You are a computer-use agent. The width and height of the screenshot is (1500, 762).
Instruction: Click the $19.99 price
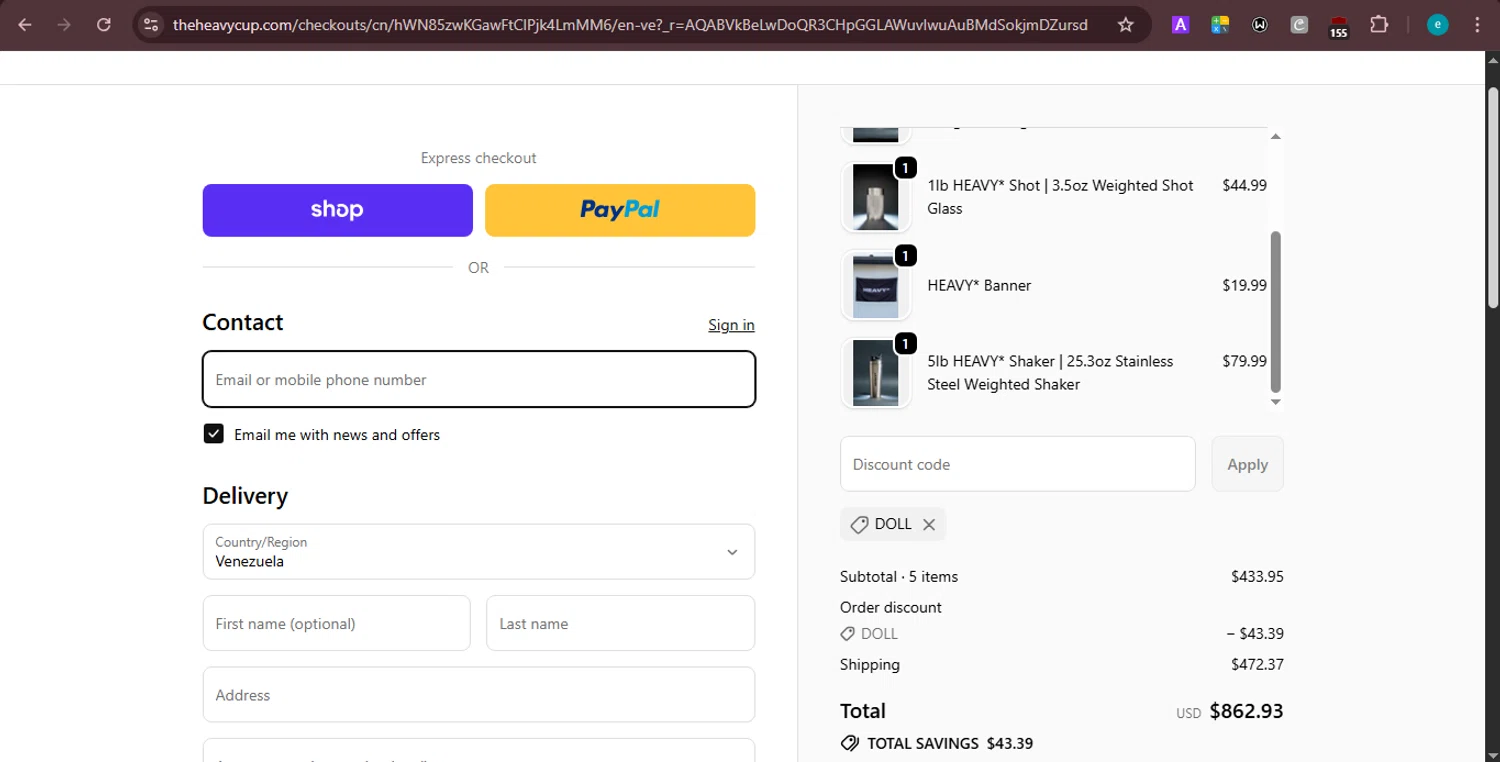1244,285
